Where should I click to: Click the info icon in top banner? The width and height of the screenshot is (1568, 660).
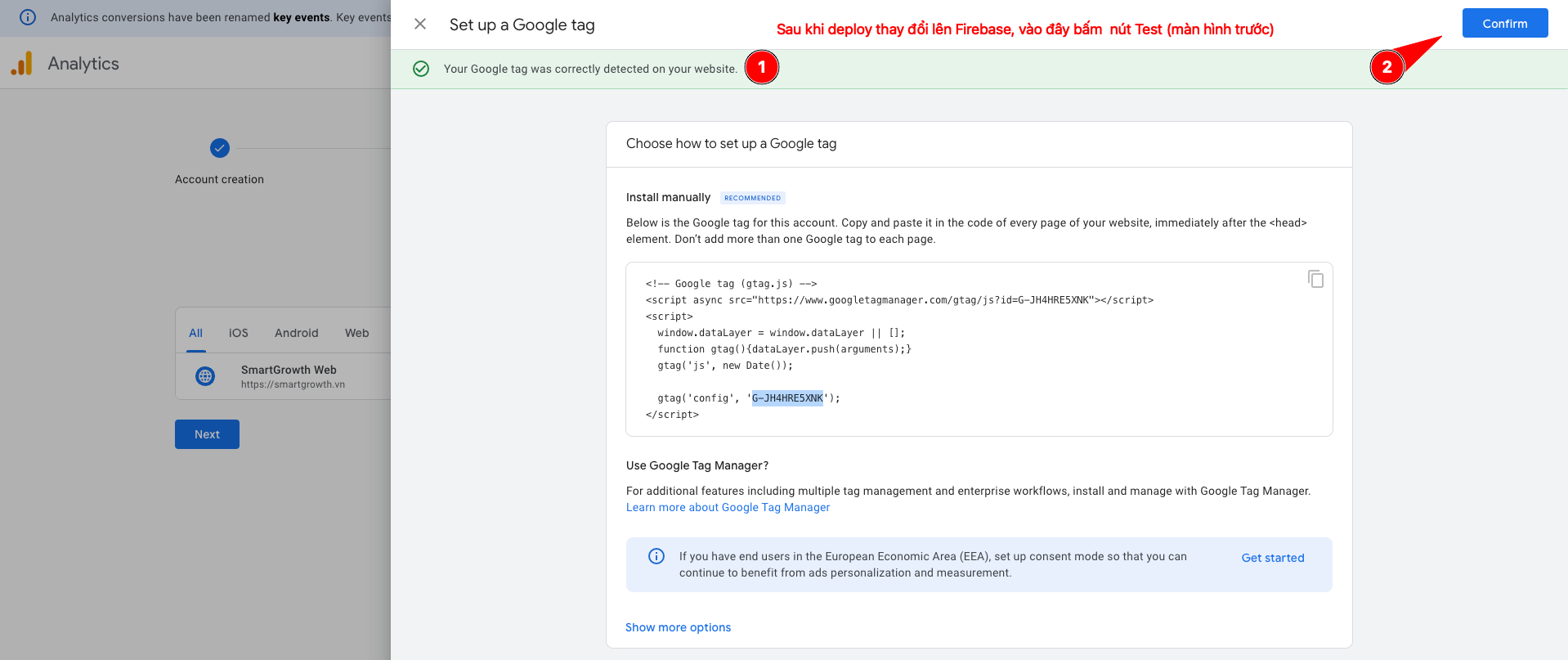coord(28,17)
